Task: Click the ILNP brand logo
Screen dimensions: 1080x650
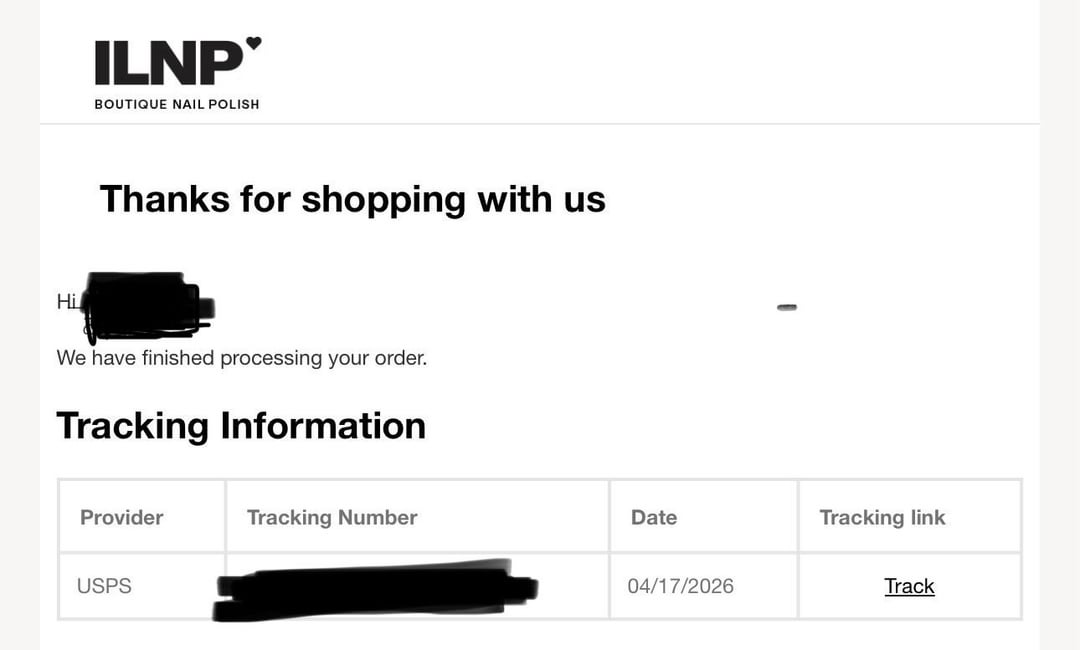Action: (168, 63)
